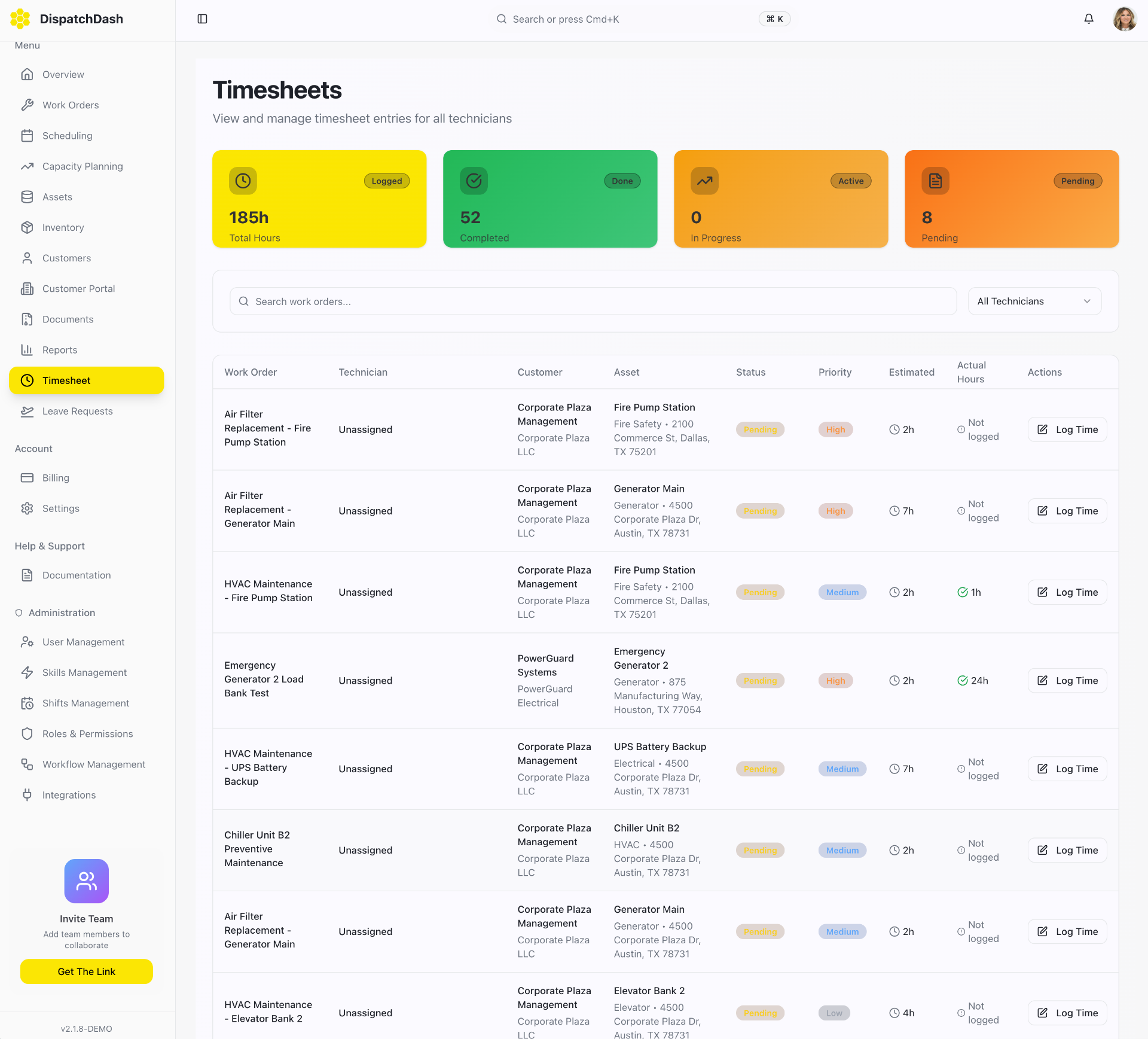Click the checkmark icon on Completed card
Image resolution: width=1148 pixels, height=1039 pixels.
(474, 181)
